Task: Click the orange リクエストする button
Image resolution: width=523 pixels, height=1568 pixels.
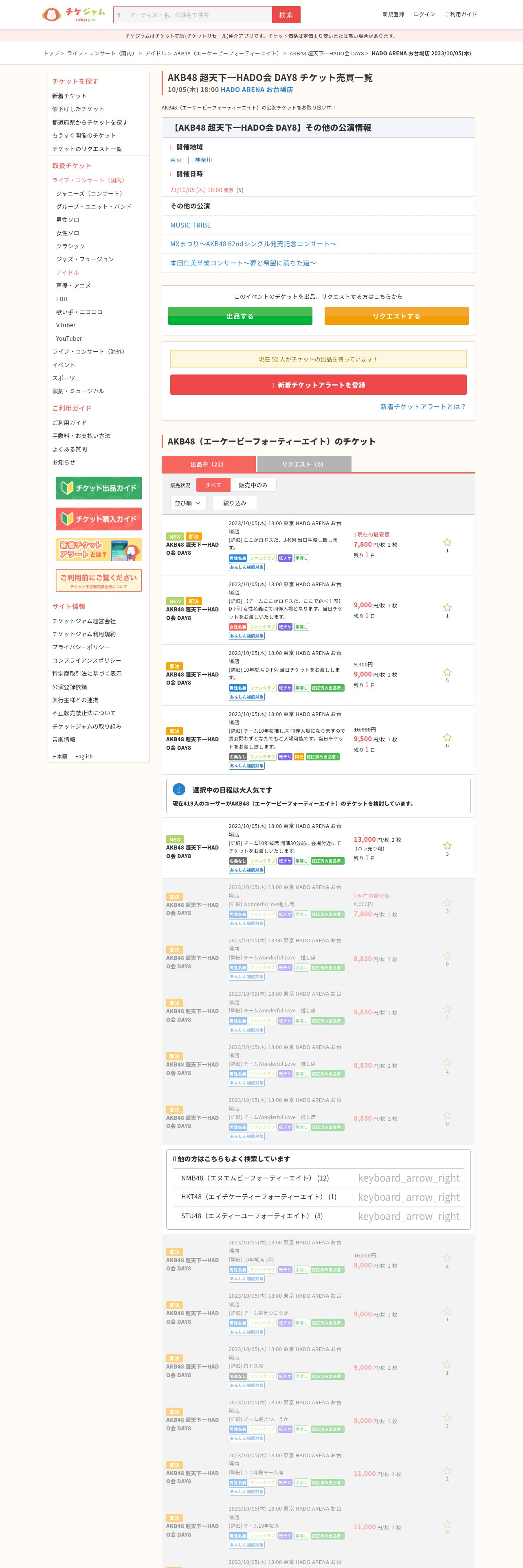Action: click(396, 316)
